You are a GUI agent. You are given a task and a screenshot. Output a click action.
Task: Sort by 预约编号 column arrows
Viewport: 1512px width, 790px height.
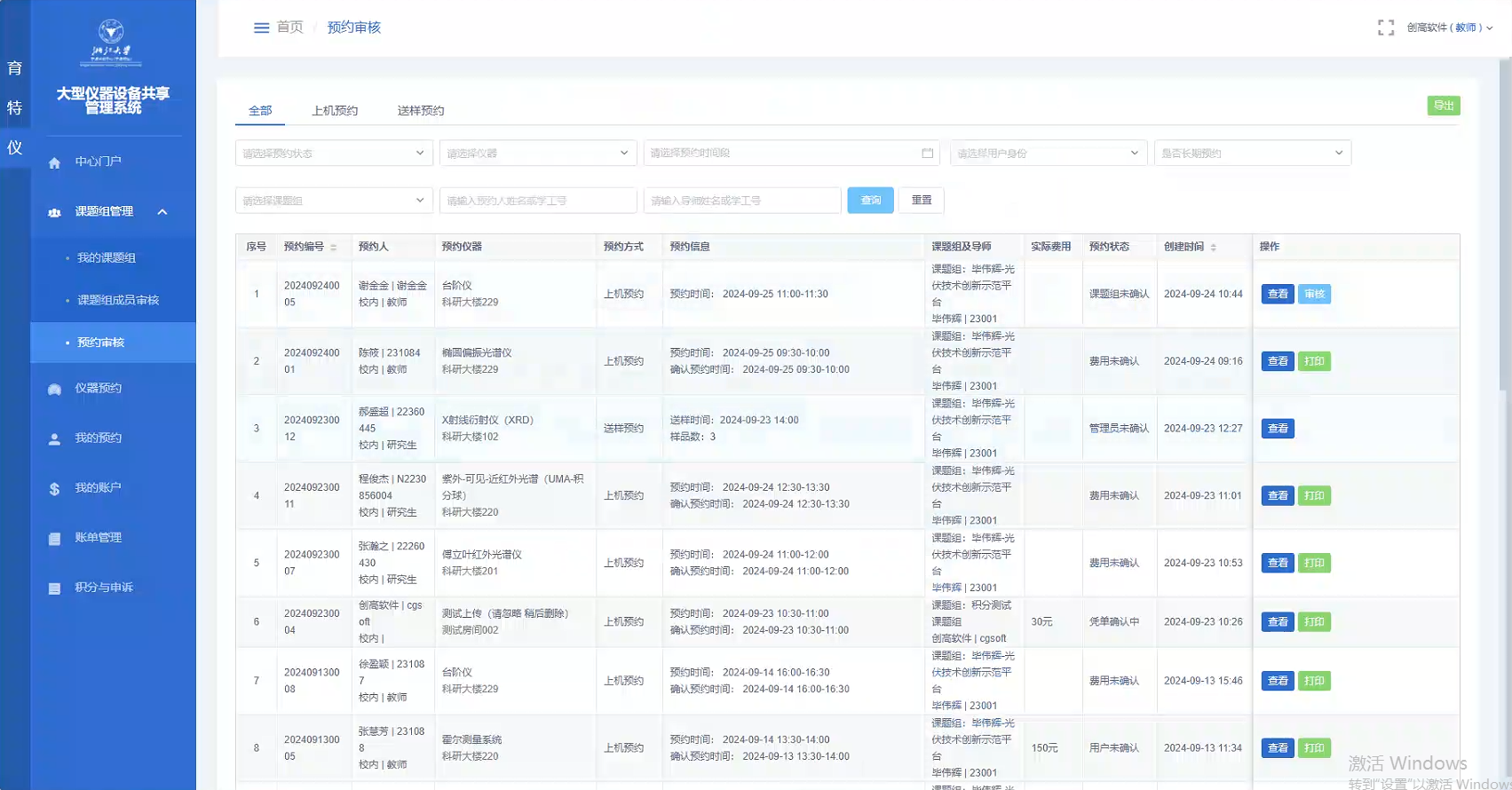pos(334,247)
